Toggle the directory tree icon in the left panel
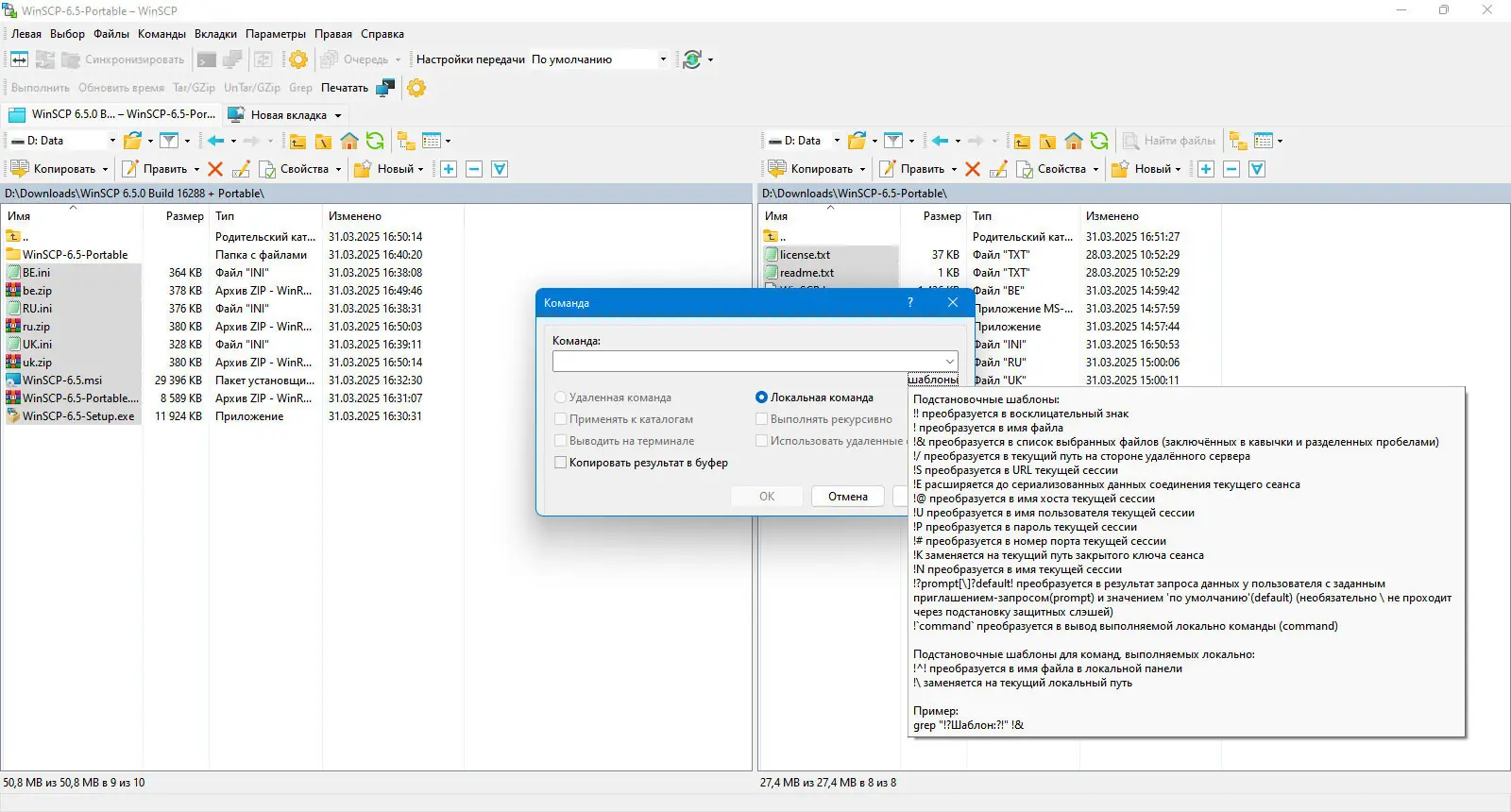Screen dimensions: 1511x812 406,141
